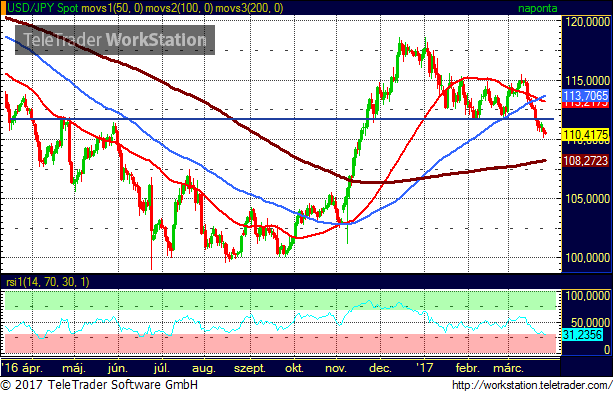Viewport: 613px width, 394px height.
Task: Open the workstation.teletrader.com link
Action: [532, 385]
